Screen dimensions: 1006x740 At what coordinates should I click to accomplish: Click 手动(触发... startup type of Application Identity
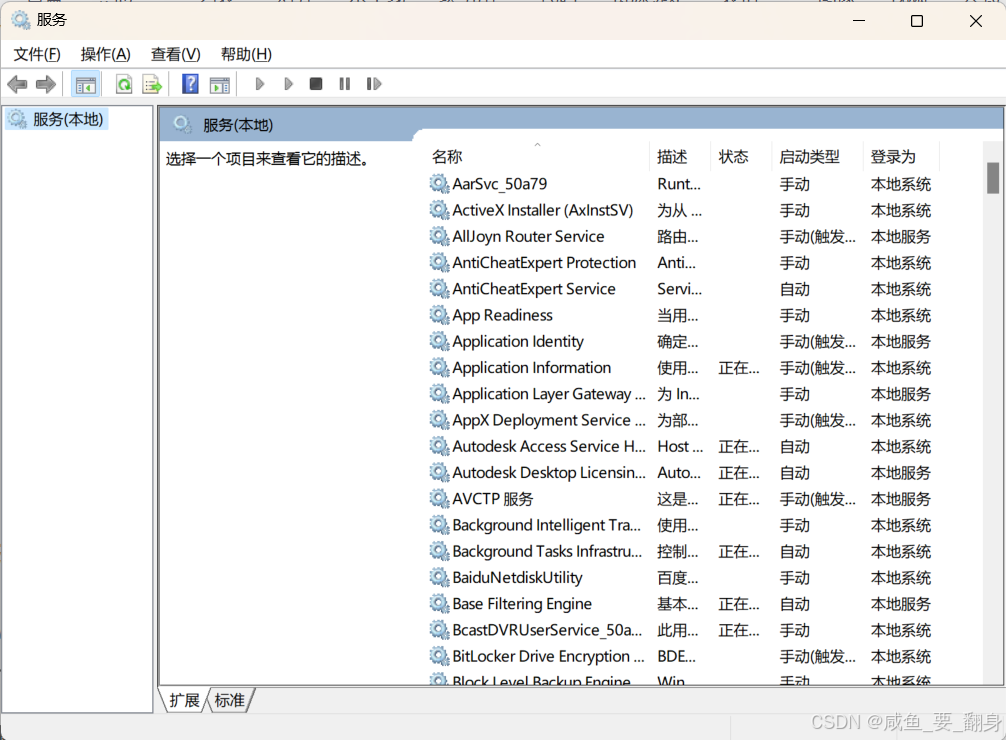coord(817,341)
